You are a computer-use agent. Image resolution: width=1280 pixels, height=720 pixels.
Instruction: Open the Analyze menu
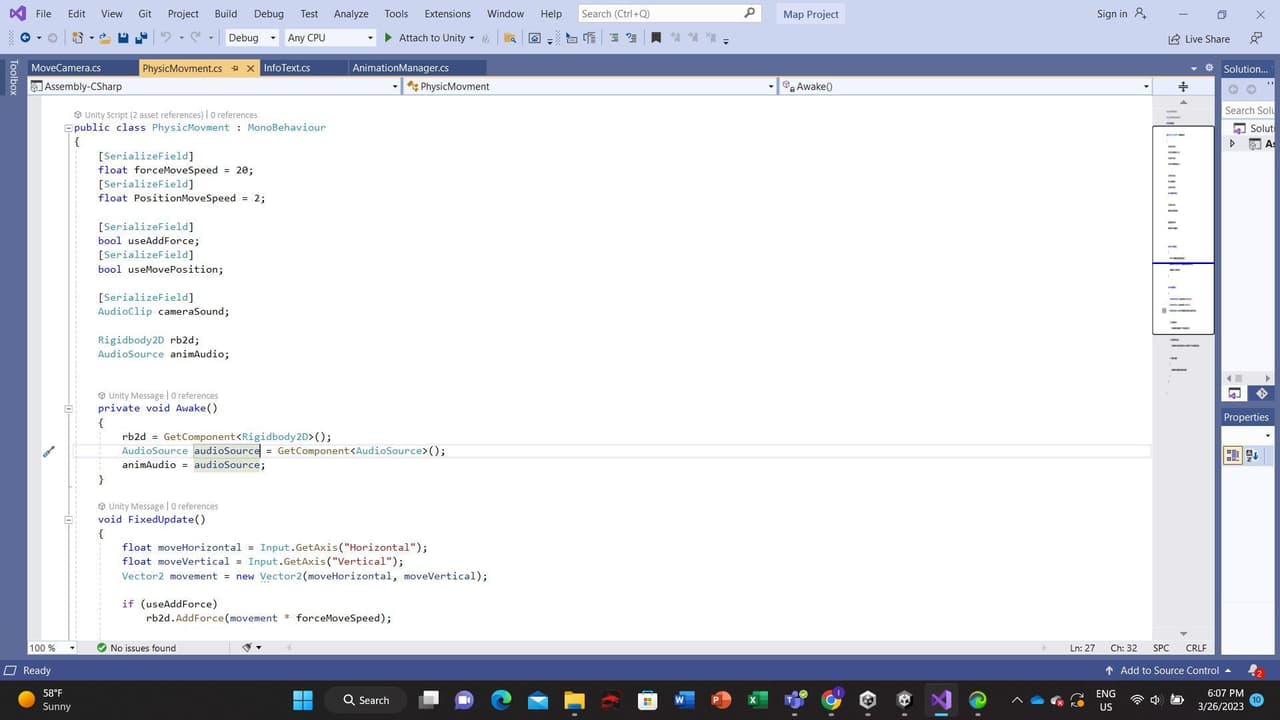click(351, 14)
